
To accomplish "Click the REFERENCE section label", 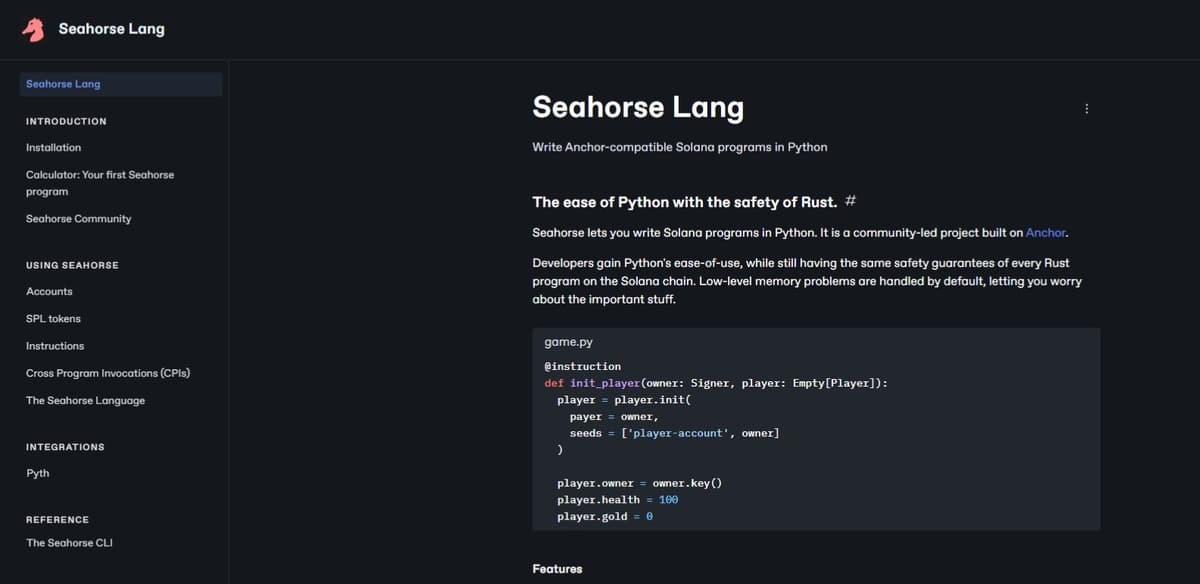I will [x=57, y=520].
